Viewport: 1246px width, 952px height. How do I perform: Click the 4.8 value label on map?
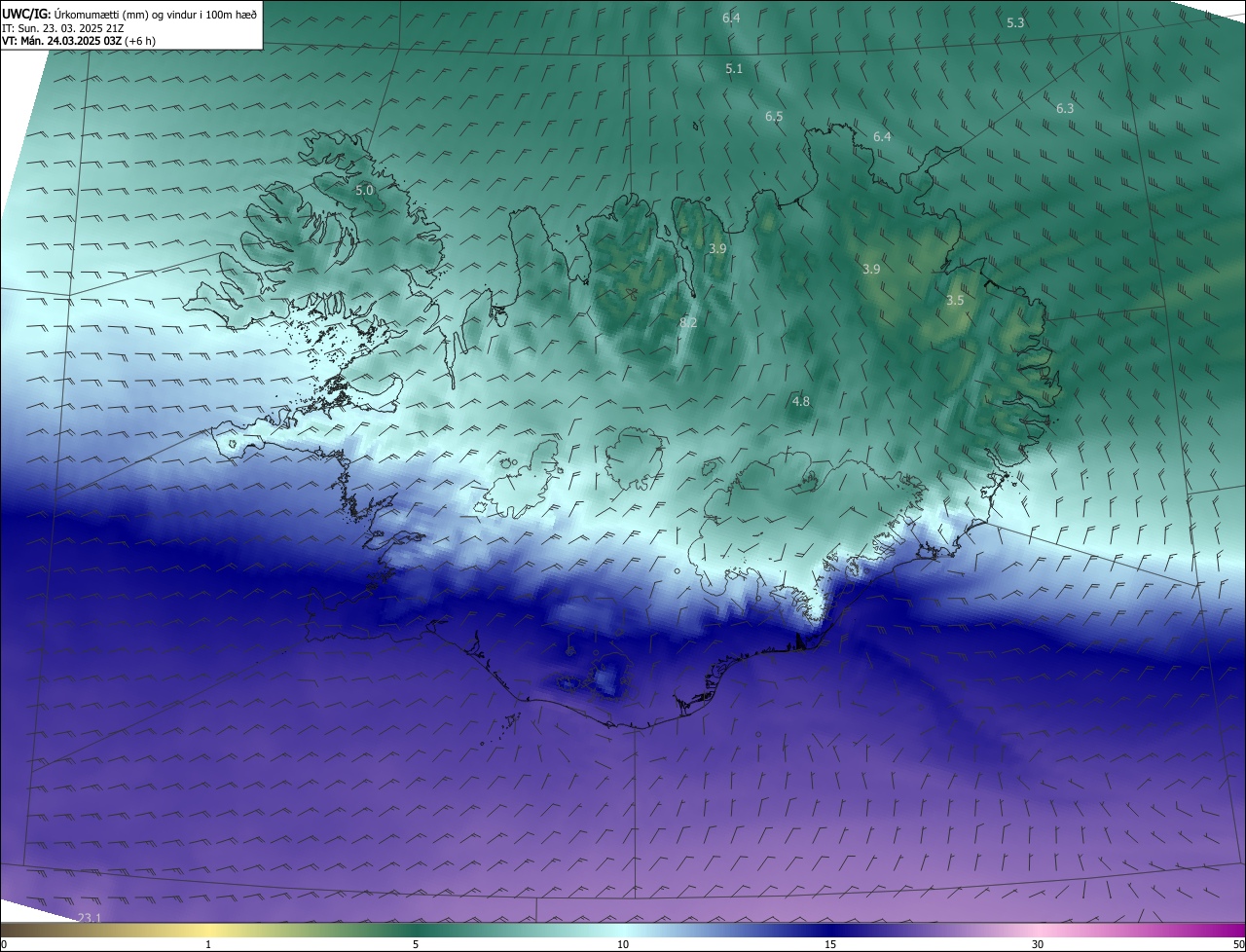pos(801,401)
